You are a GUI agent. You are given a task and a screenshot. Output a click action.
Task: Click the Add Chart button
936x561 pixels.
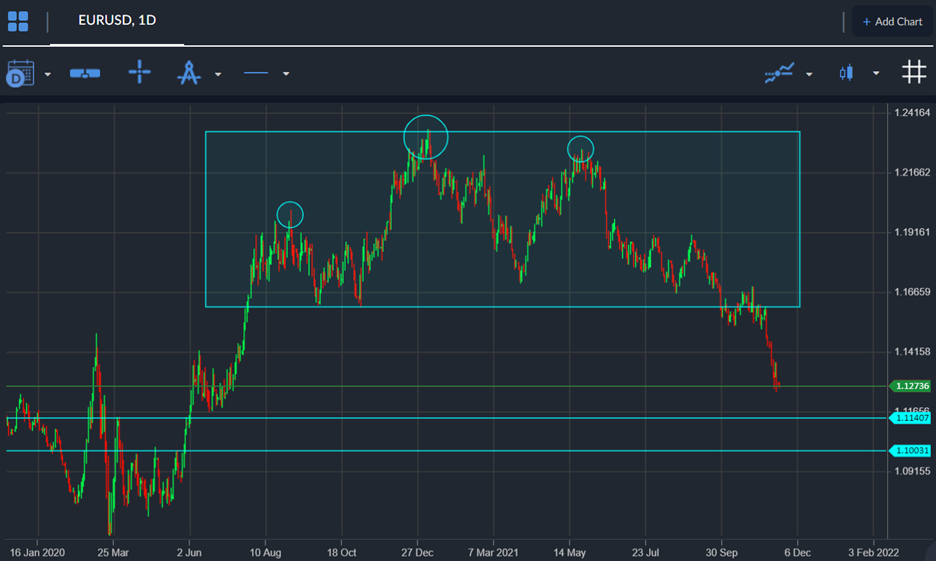892,21
